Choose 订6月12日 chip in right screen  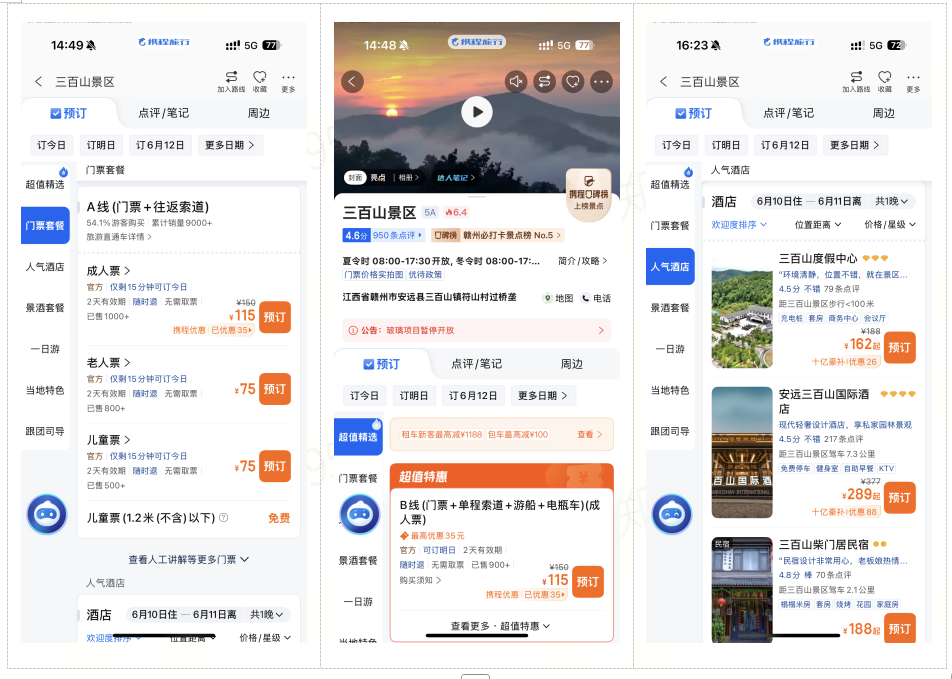785,145
